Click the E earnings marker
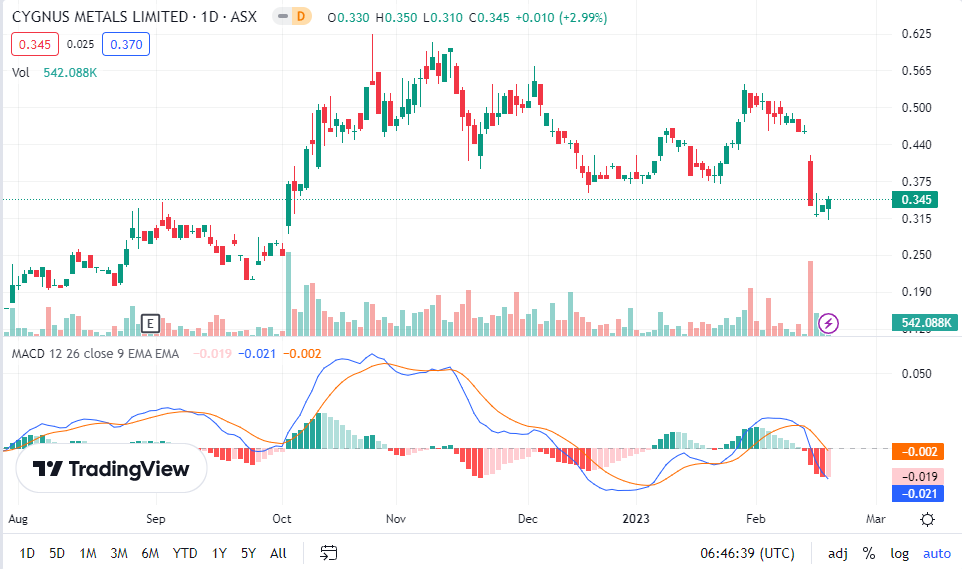This screenshot has width=962, height=569. (151, 323)
